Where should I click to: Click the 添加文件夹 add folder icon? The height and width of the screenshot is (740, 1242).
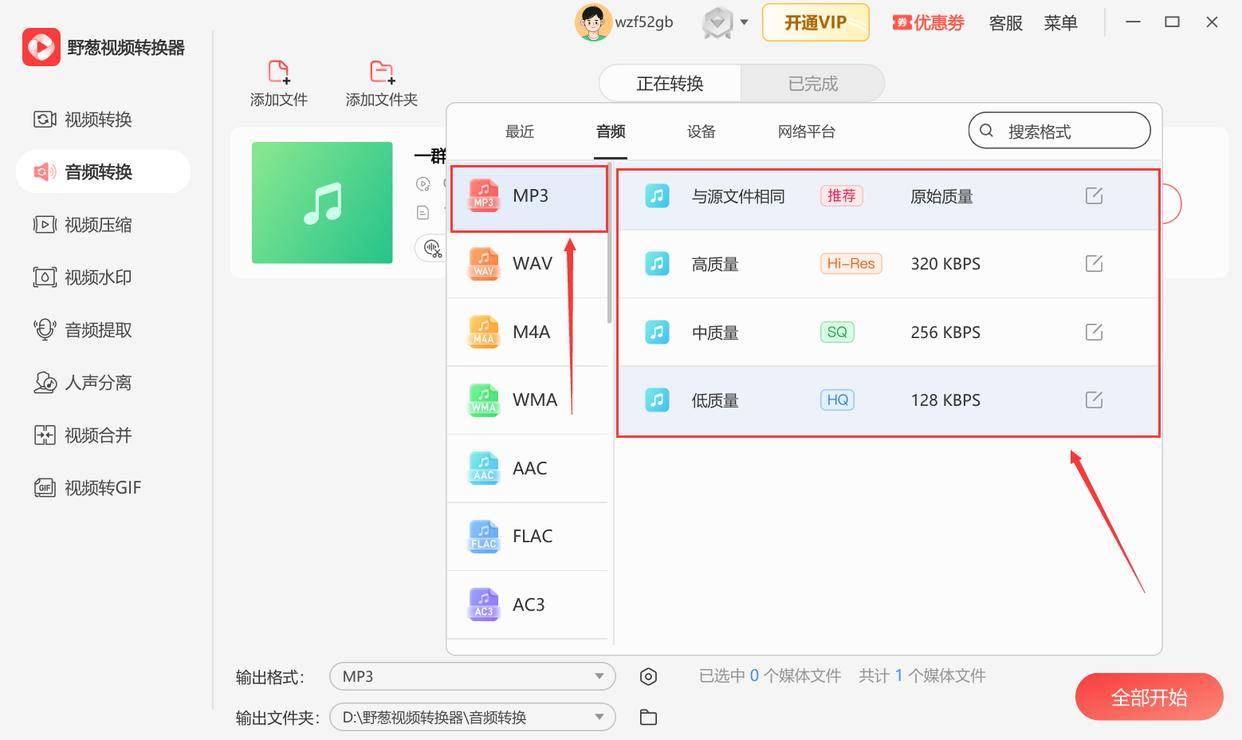[381, 70]
